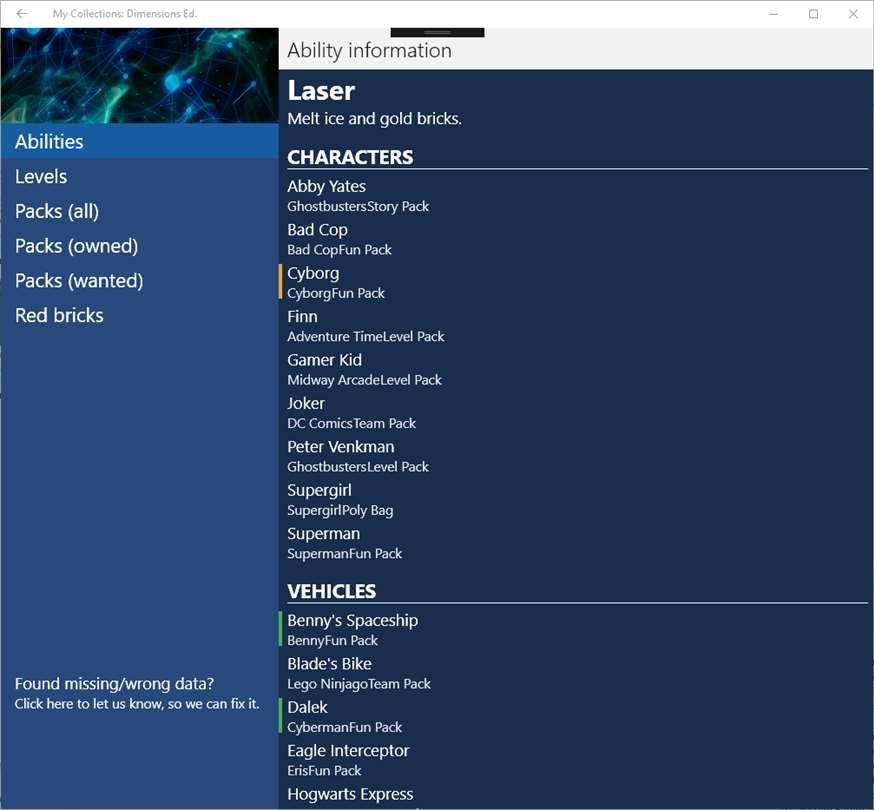Click the Cyberman Fun Pack subtitle
The width and height of the screenshot is (874, 810).
[344, 727]
